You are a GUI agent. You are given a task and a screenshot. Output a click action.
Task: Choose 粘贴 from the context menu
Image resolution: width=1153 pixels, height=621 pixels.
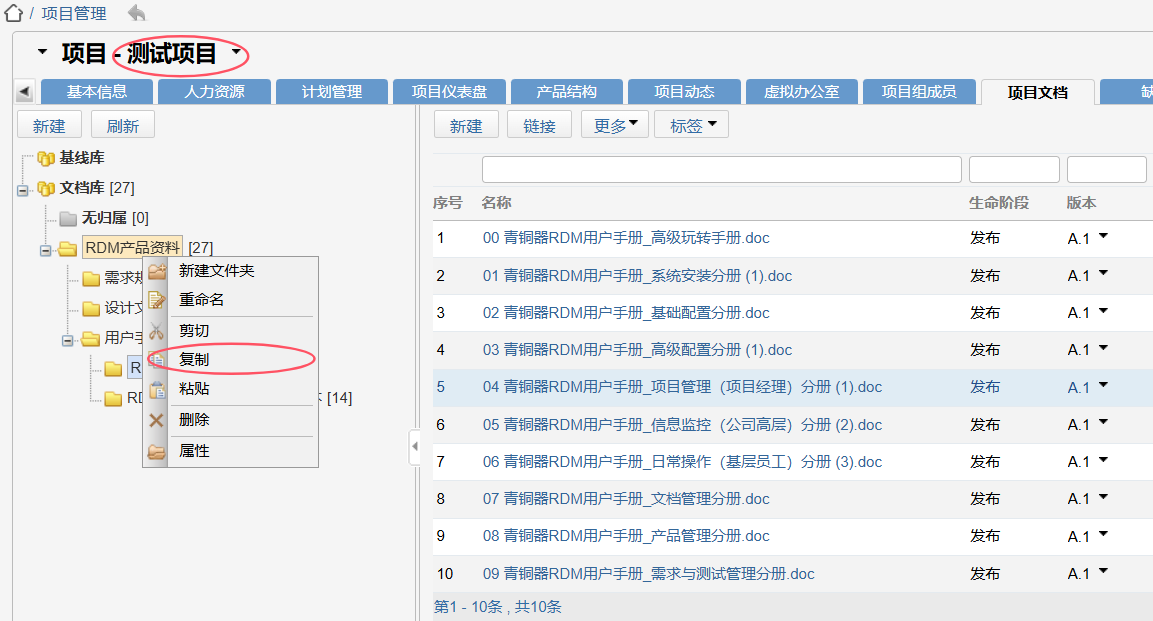click(x=231, y=389)
